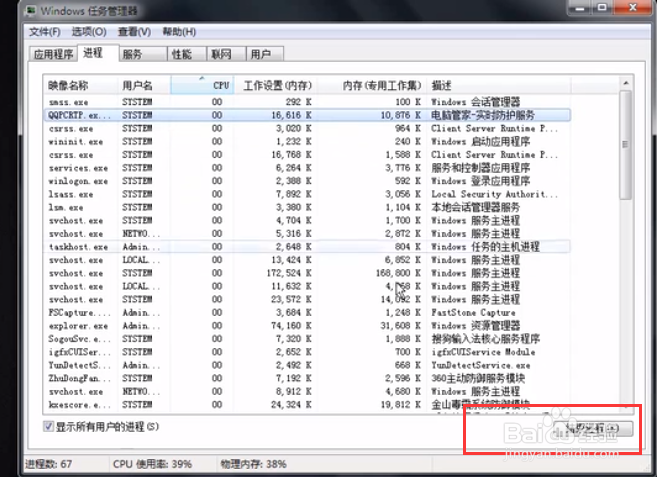657x477 pixels.
Task: Select the SogouSvc.e... process row
Action: click(x=306, y=339)
